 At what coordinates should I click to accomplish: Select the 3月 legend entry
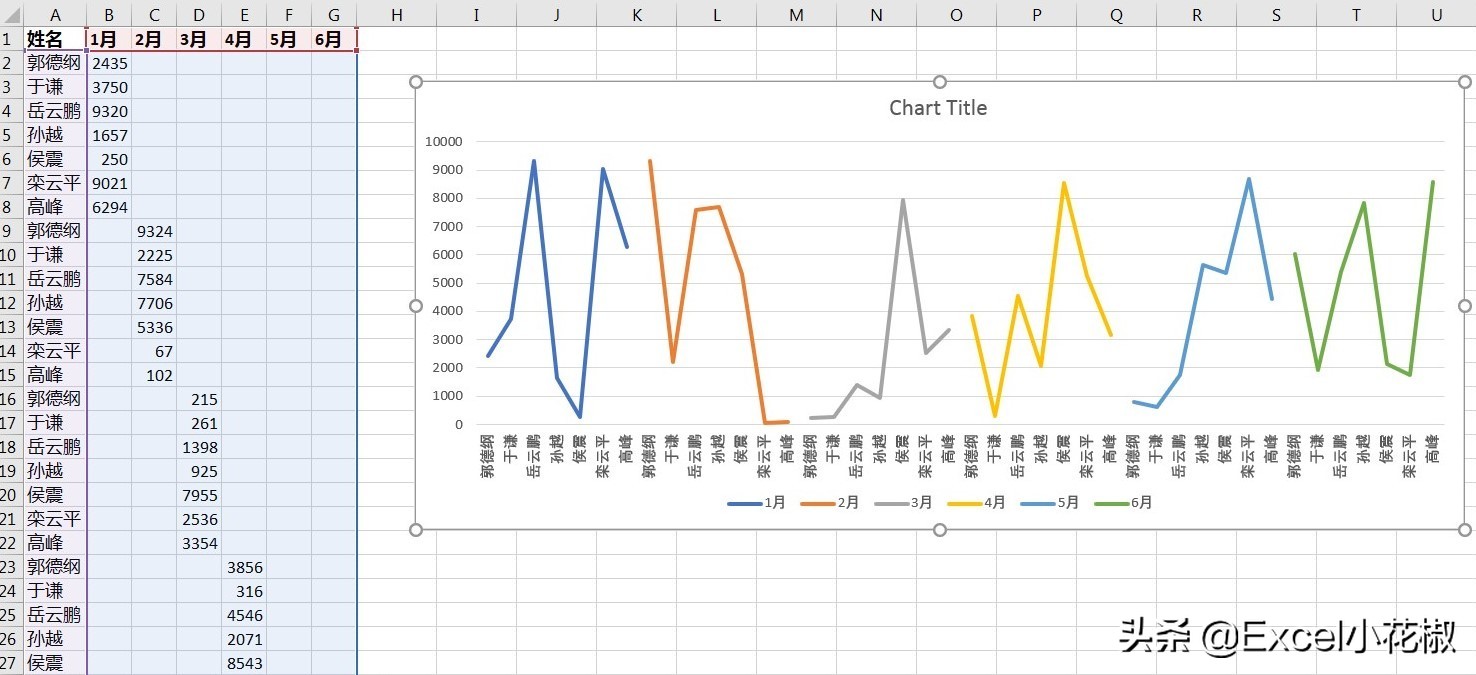(903, 503)
